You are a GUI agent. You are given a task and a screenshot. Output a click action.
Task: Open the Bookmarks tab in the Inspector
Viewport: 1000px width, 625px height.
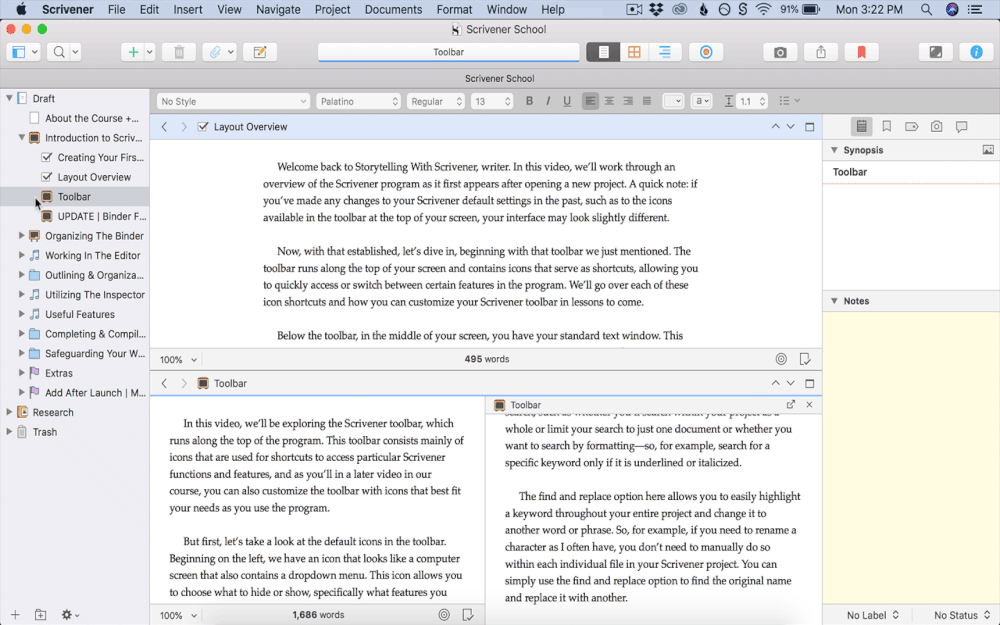coord(886,127)
